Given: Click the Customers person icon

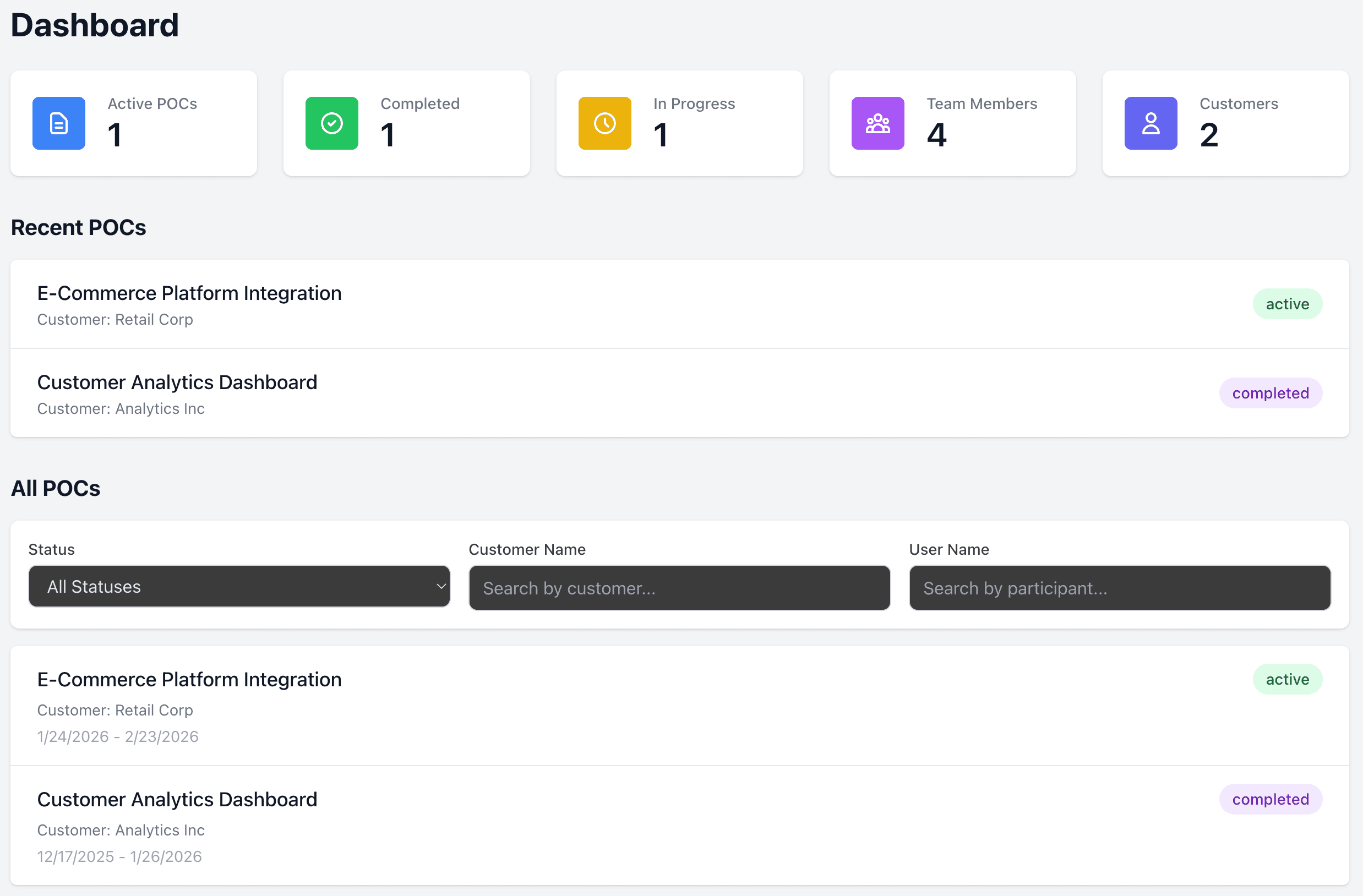Looking at the screenshot, I should point(1151,123).
